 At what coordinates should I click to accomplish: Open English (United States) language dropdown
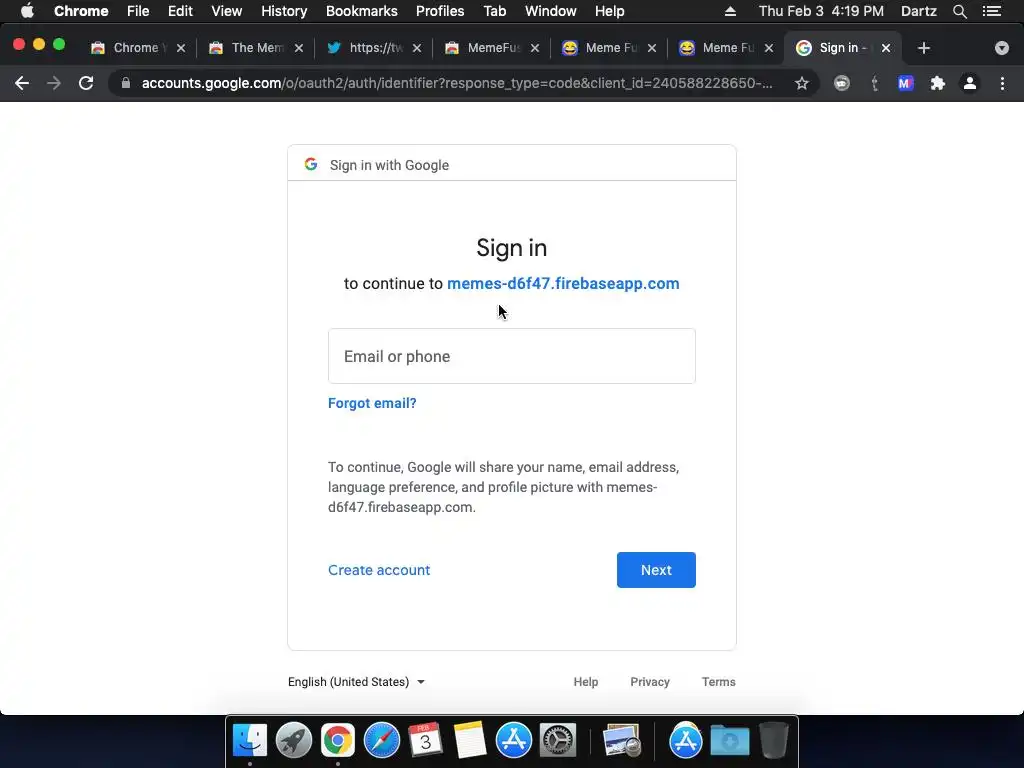(357, 682)
